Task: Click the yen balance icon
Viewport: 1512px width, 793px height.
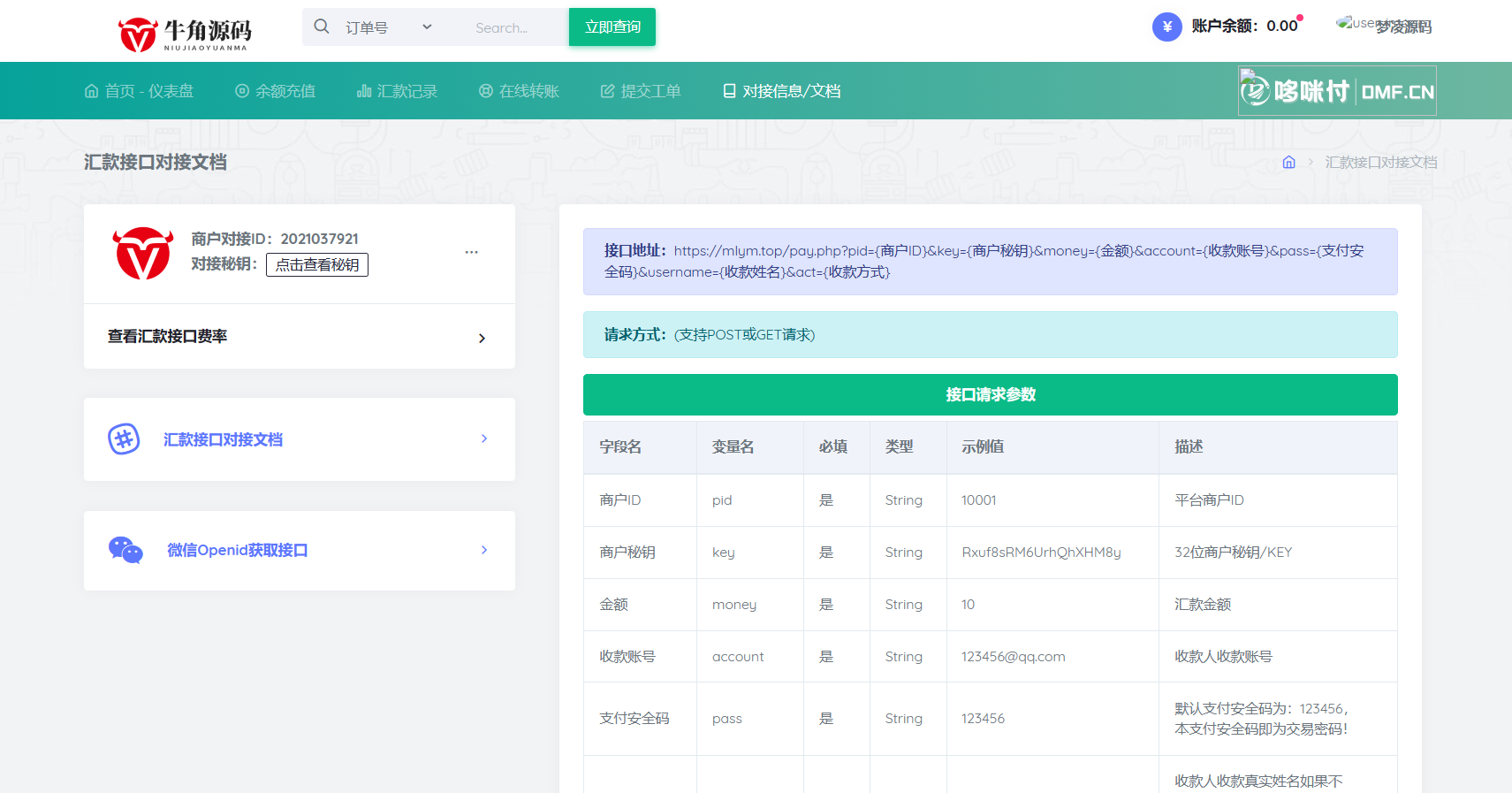Action: pos(1166,27)
